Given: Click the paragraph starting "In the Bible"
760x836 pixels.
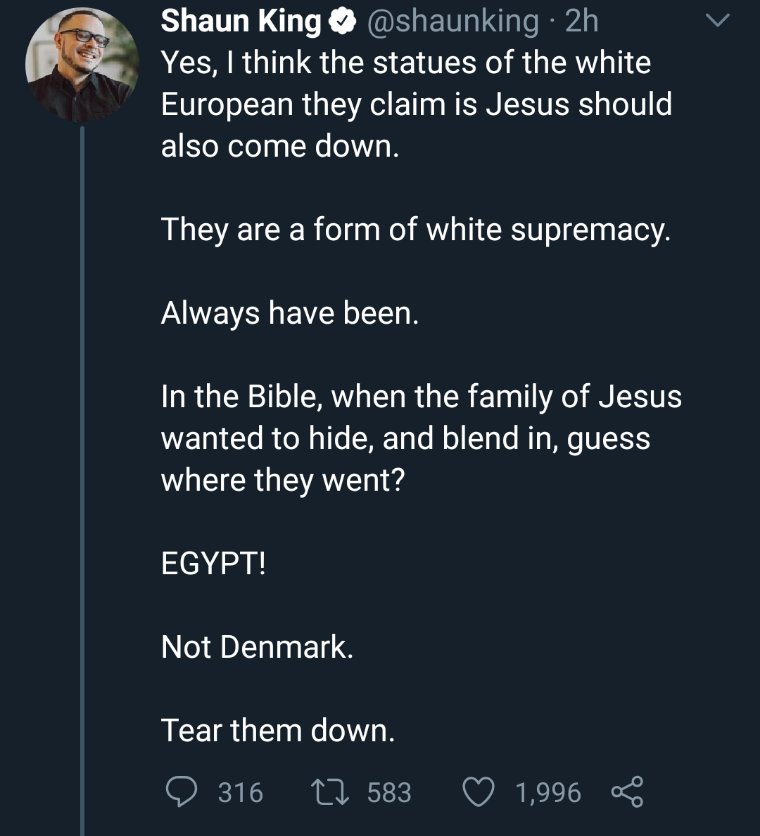Looking at the screenshot, I should 420,438.
